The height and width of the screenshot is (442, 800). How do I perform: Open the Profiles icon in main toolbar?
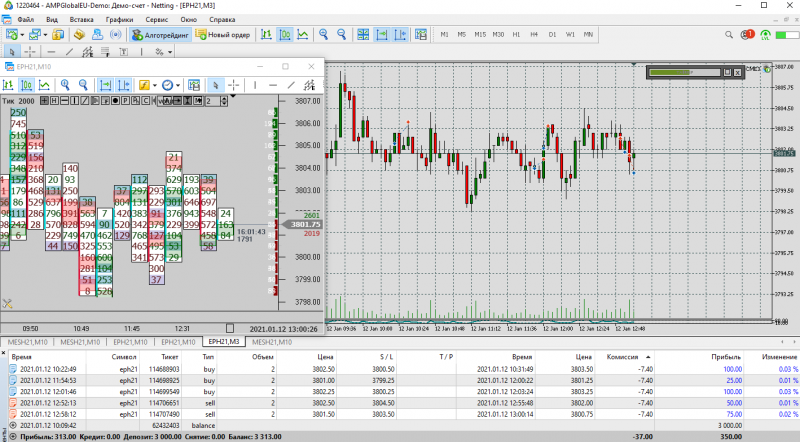click(34, 35)
